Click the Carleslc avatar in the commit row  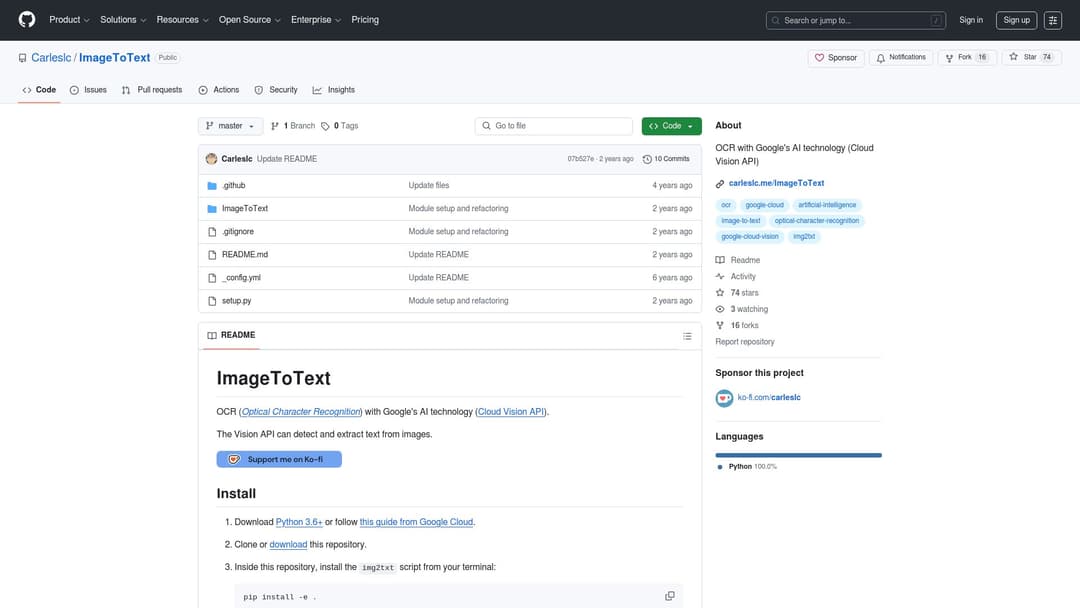tap(211, 159)
